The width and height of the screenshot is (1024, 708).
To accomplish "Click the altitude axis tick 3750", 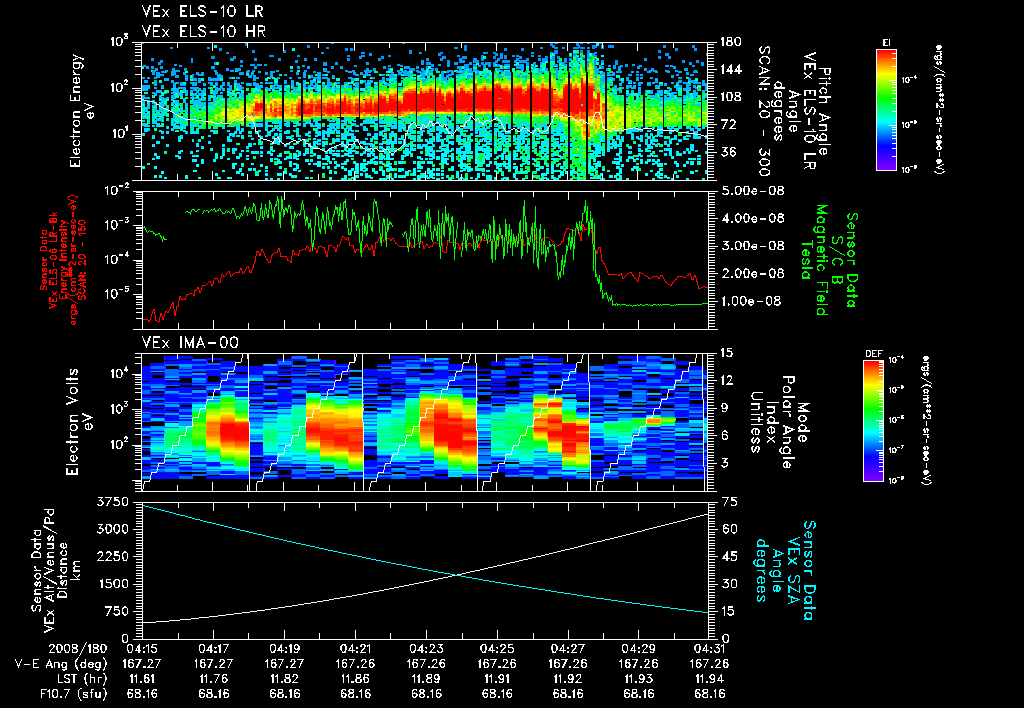I will (113, 502).
